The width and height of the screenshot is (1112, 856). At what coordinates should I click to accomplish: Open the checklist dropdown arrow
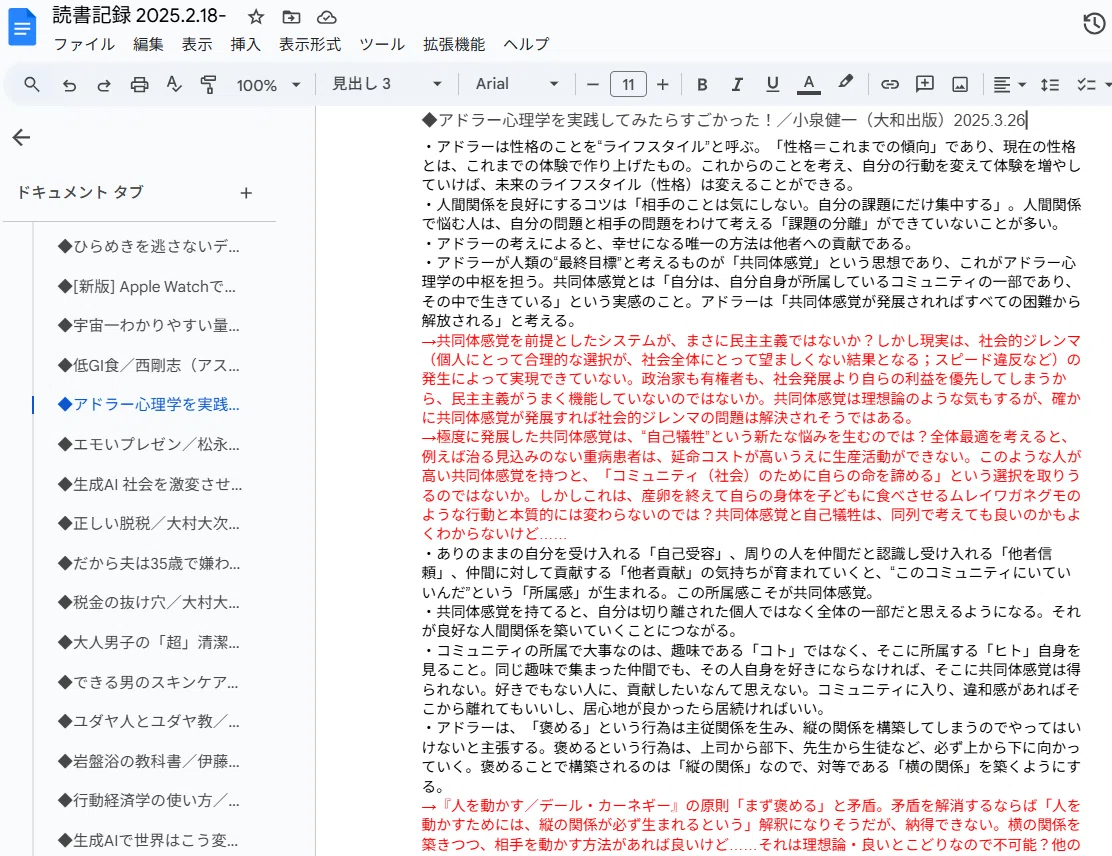(x=1107, y=84)
